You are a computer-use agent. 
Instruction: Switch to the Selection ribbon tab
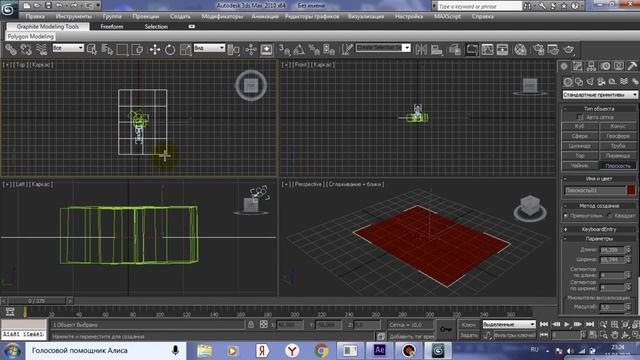(x=156, y=27)
